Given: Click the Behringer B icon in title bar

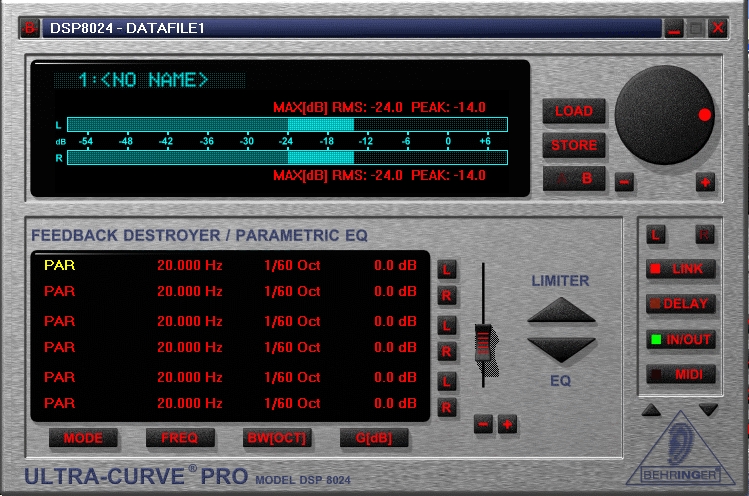Looking at the screenshot, I should [x=30, y=28].
